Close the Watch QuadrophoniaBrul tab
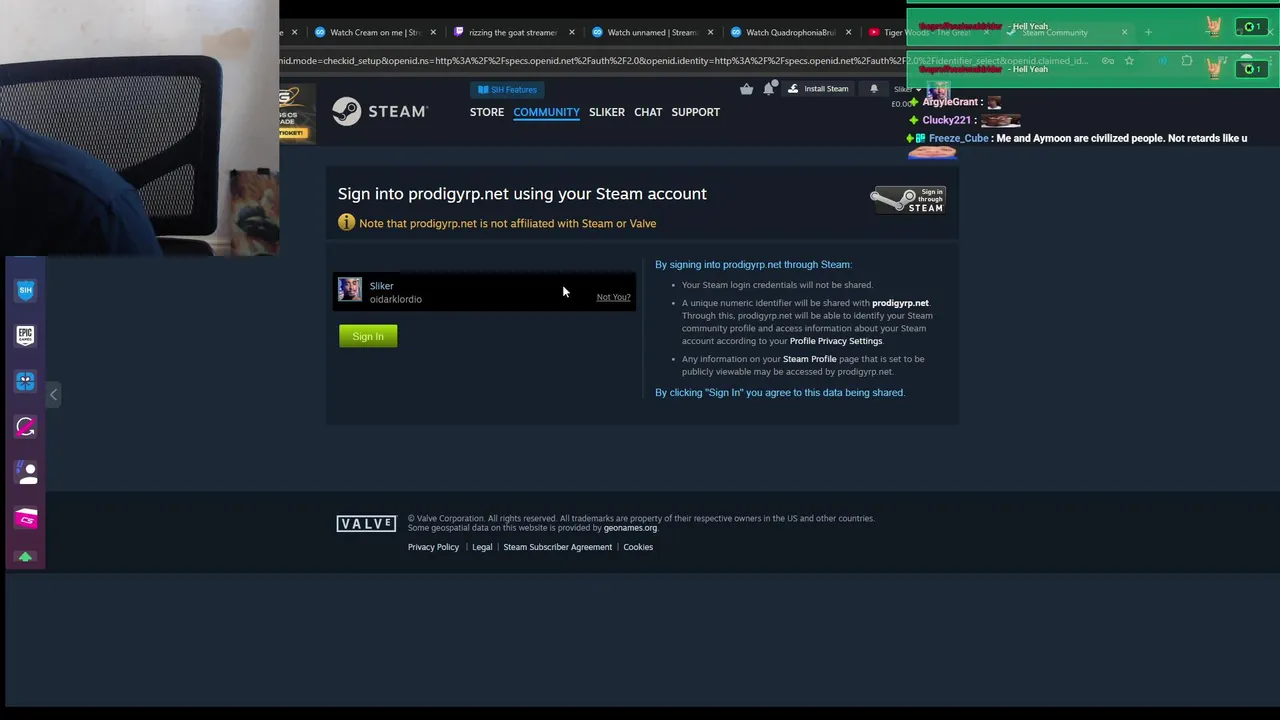This screenshot has height=720, width=1280. coord(848,32)
